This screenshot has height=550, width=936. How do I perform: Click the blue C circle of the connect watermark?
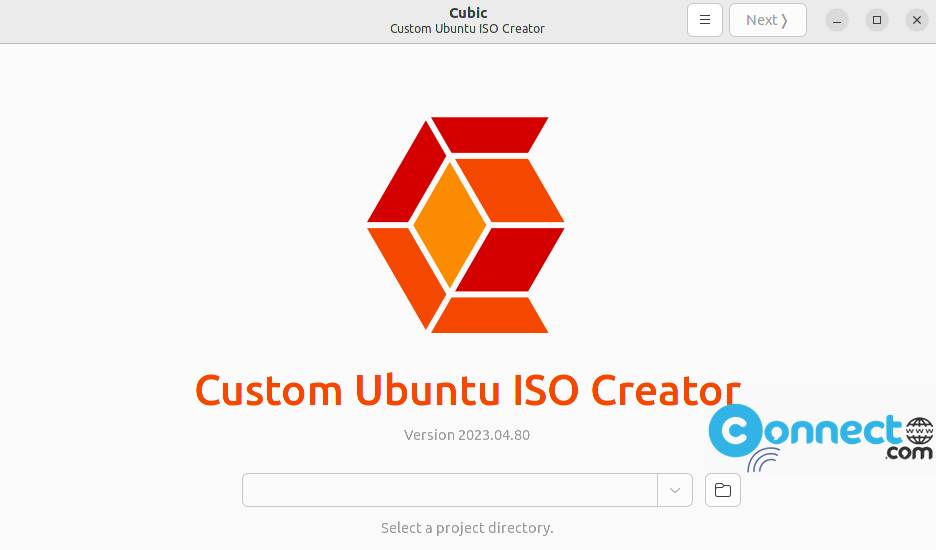point(735,431)
